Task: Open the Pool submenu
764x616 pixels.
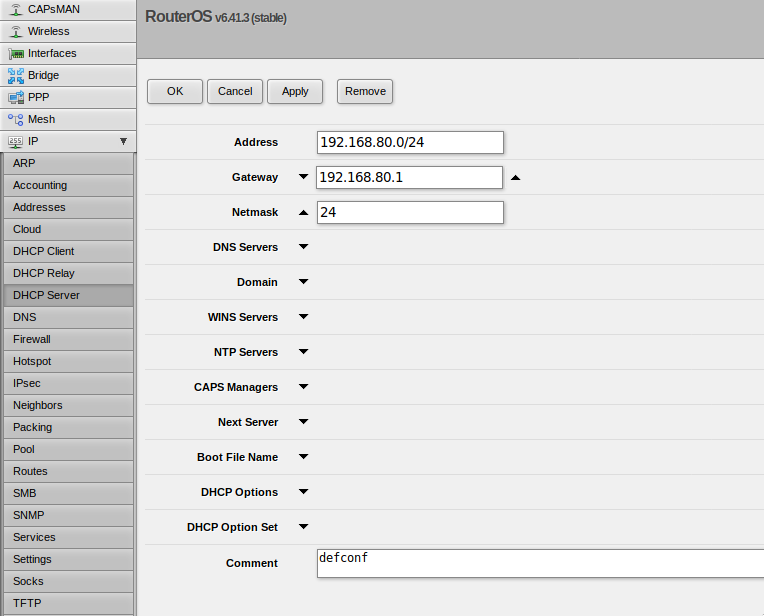Action: 68,449
